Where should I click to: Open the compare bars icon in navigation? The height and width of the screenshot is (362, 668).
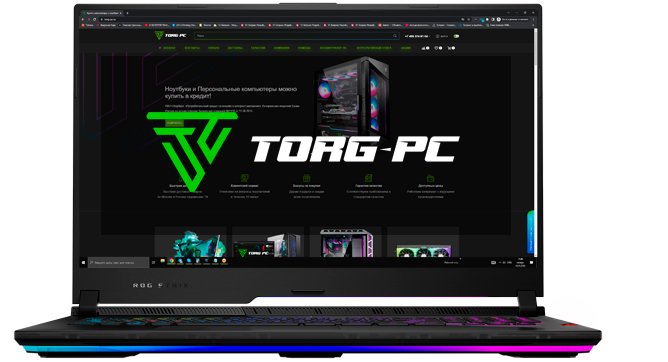click(x=425, y=48)
